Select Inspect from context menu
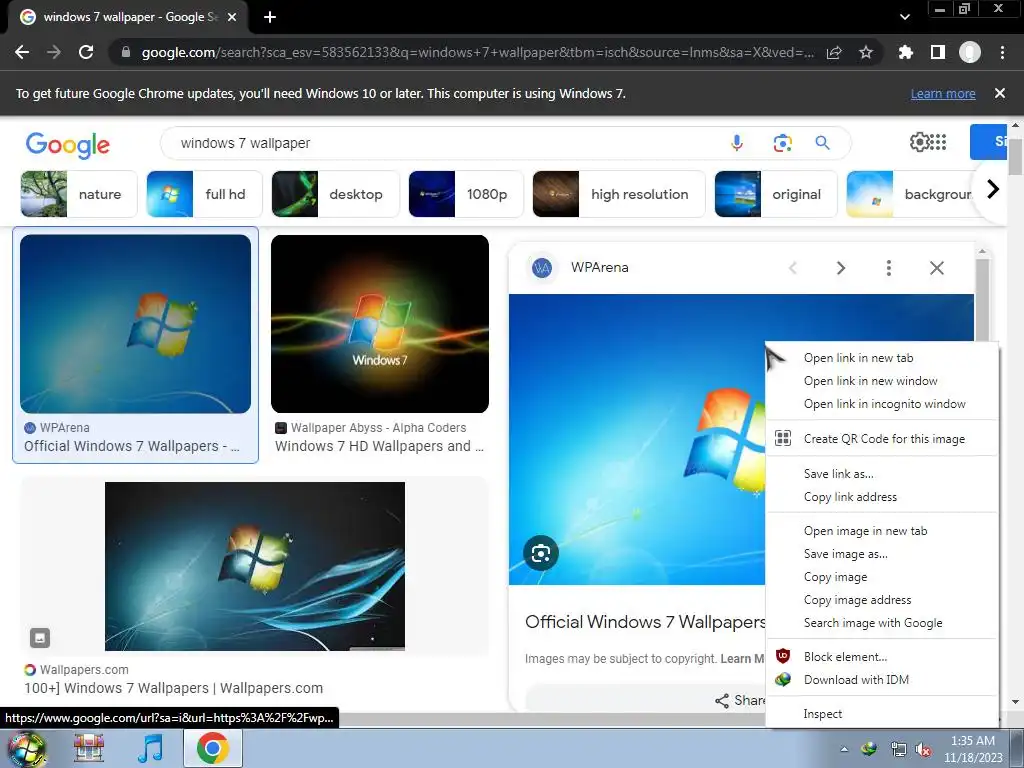Viewport: 1024px width, 768px height. coord(882,714)
